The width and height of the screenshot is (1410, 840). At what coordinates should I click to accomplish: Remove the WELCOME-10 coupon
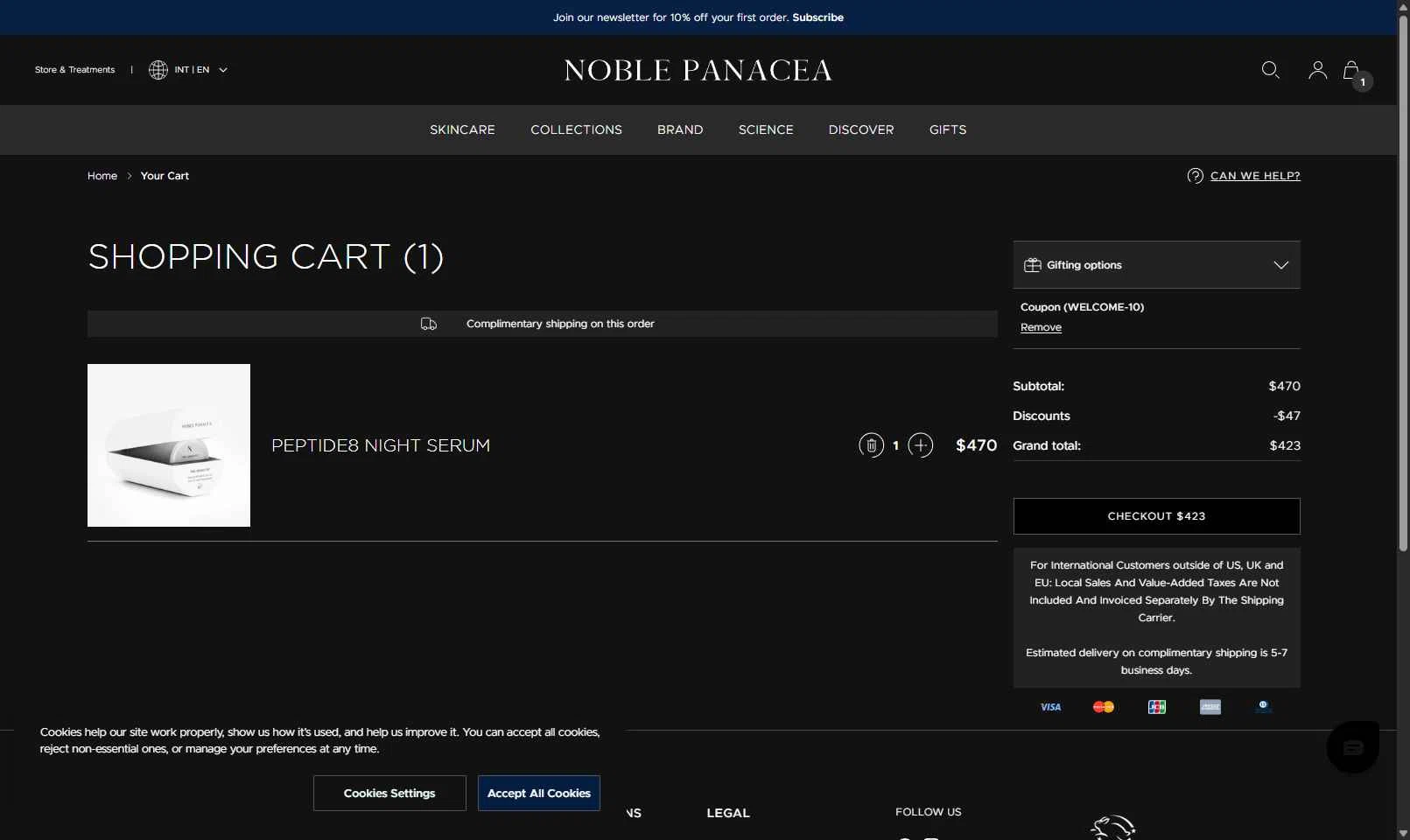(x=1041, y=327)
